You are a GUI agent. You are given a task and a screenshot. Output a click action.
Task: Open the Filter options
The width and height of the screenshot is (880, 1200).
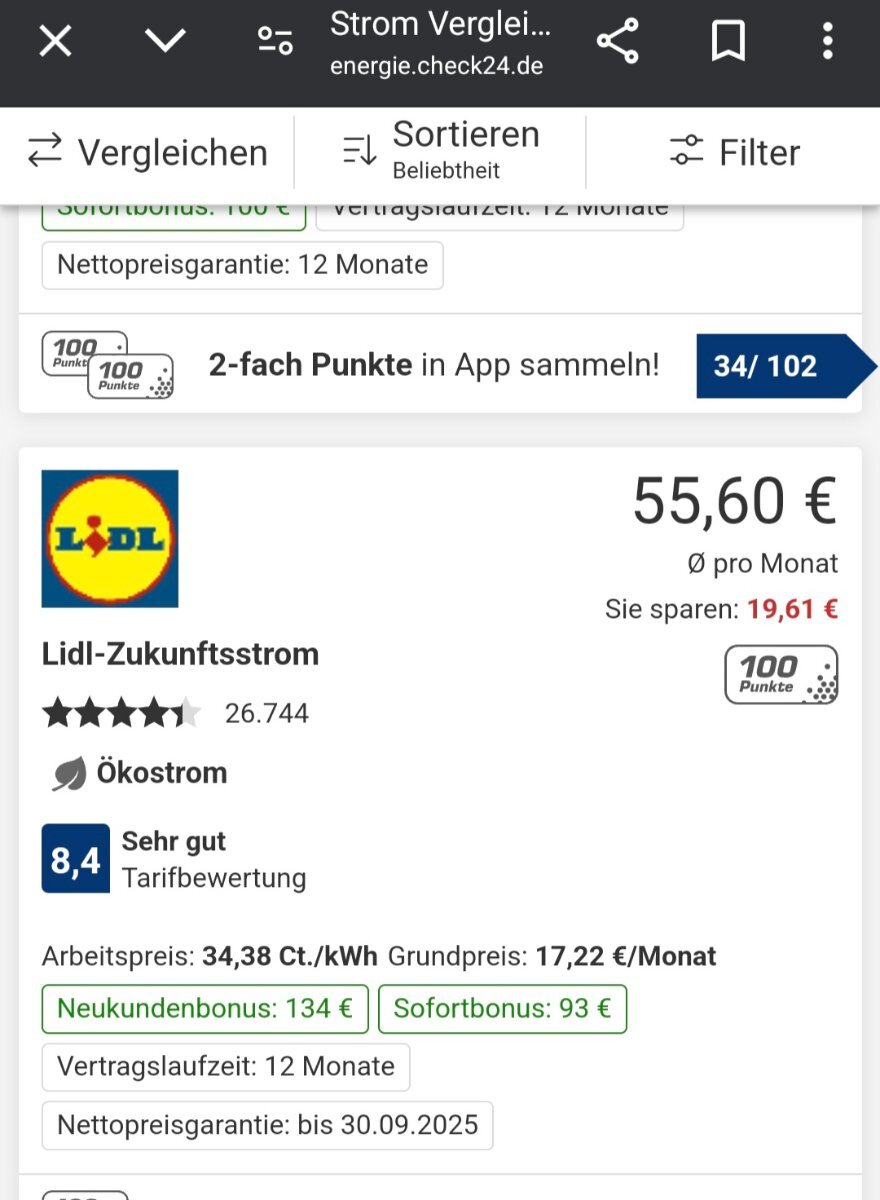click(x=734, y=152)
